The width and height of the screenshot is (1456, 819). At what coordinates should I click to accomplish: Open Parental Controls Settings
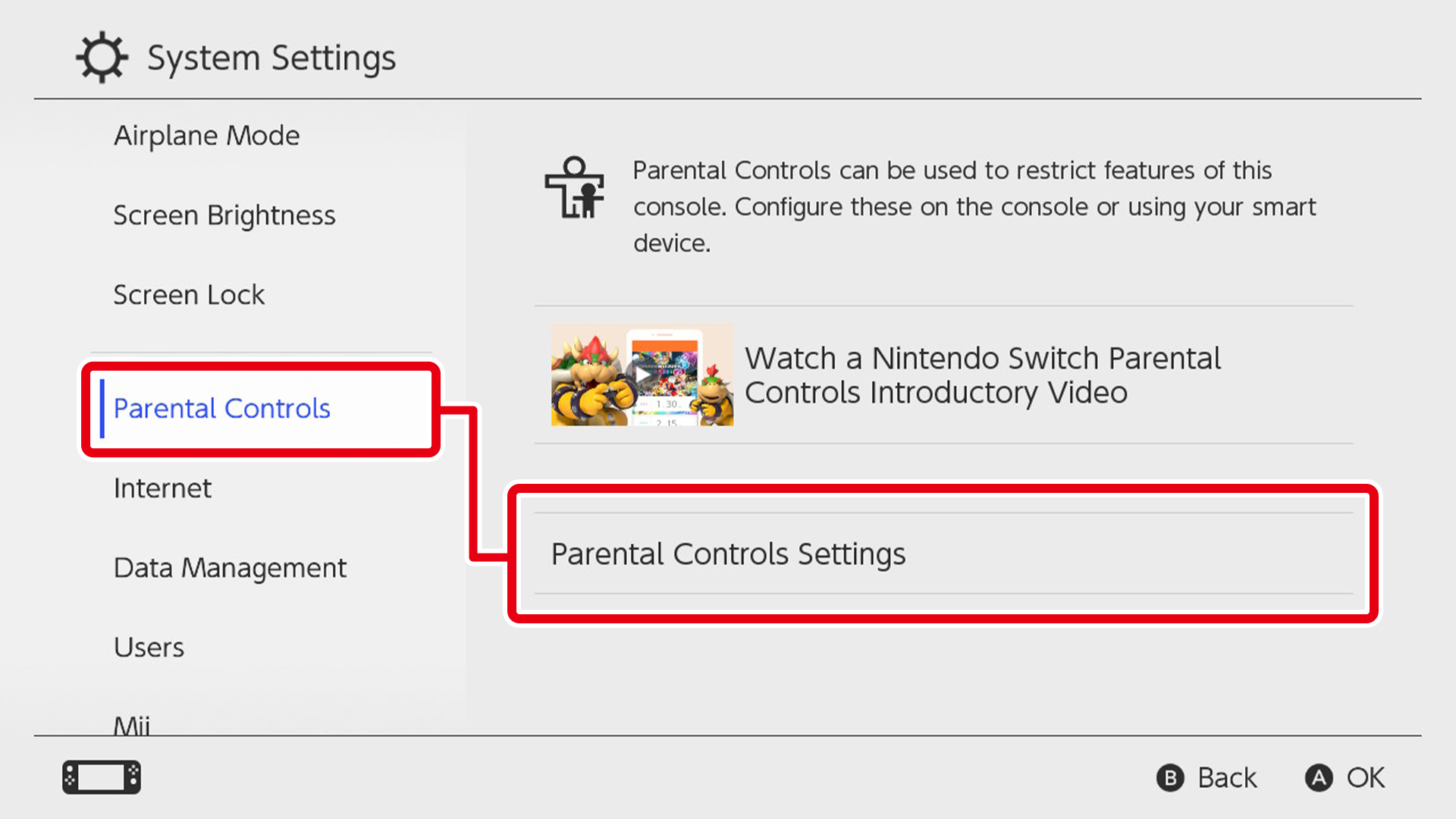943,554
